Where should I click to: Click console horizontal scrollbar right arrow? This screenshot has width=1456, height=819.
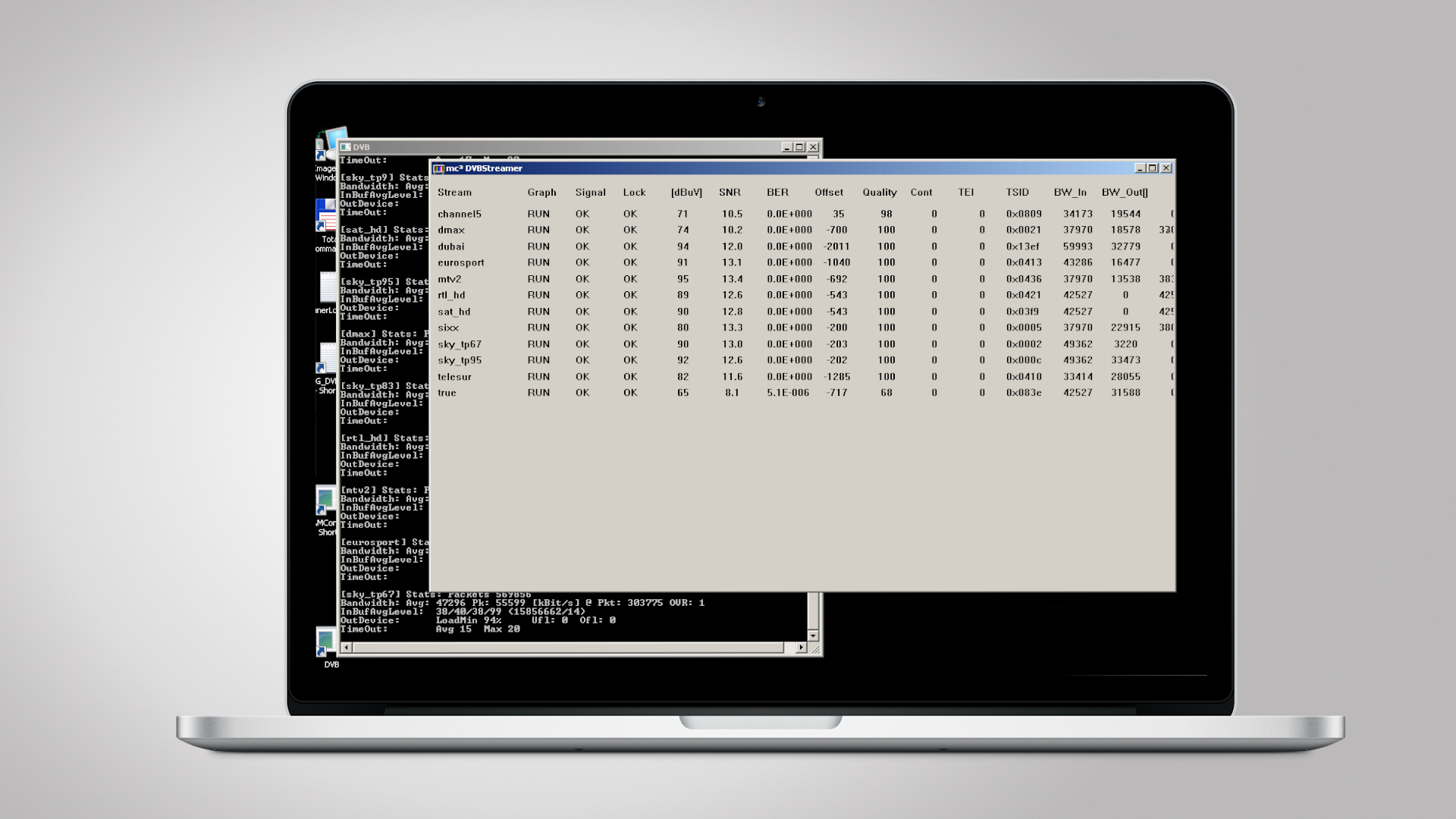pos(801,648)
